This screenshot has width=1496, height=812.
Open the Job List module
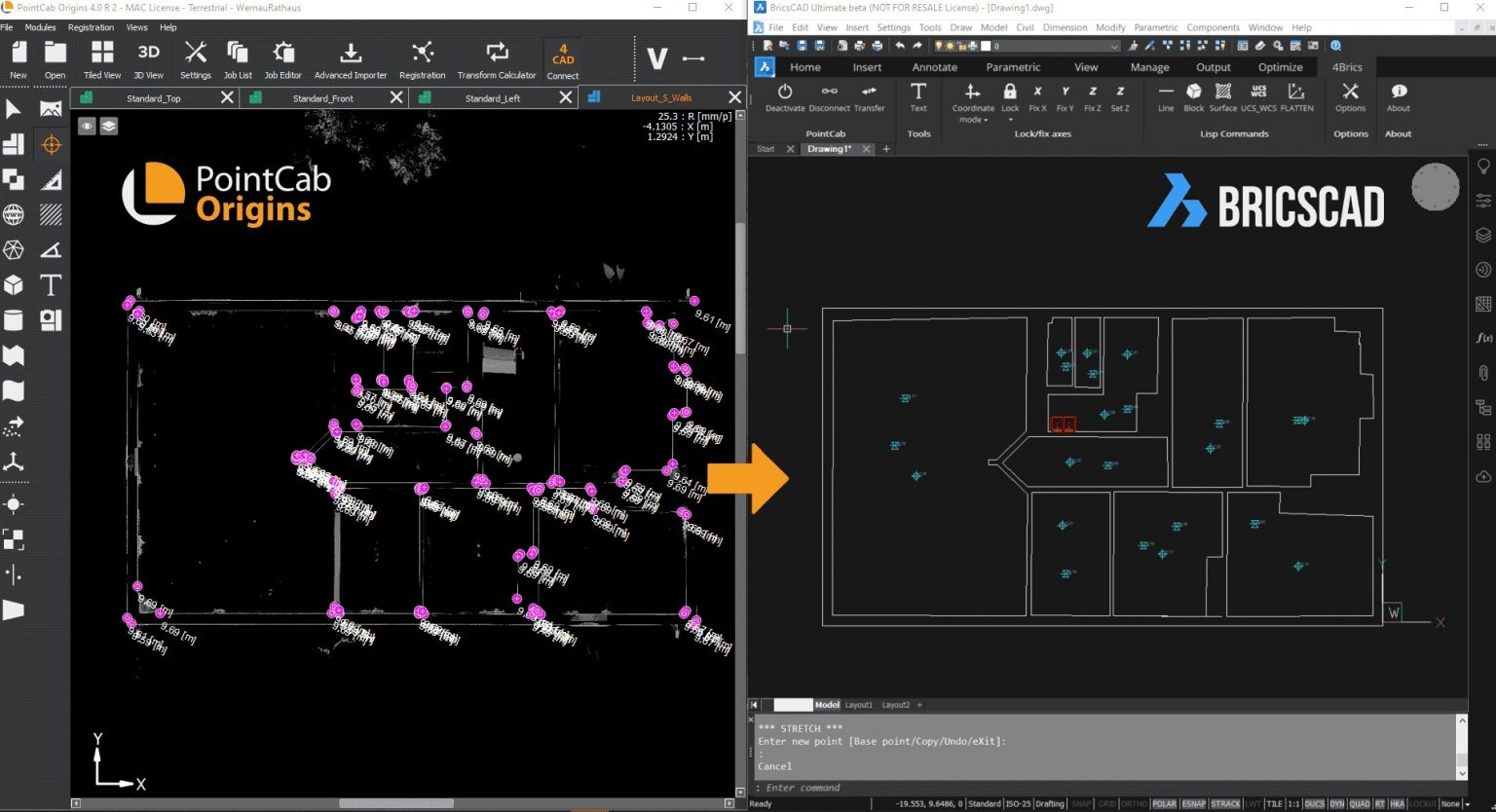click(x=237, y=58)
